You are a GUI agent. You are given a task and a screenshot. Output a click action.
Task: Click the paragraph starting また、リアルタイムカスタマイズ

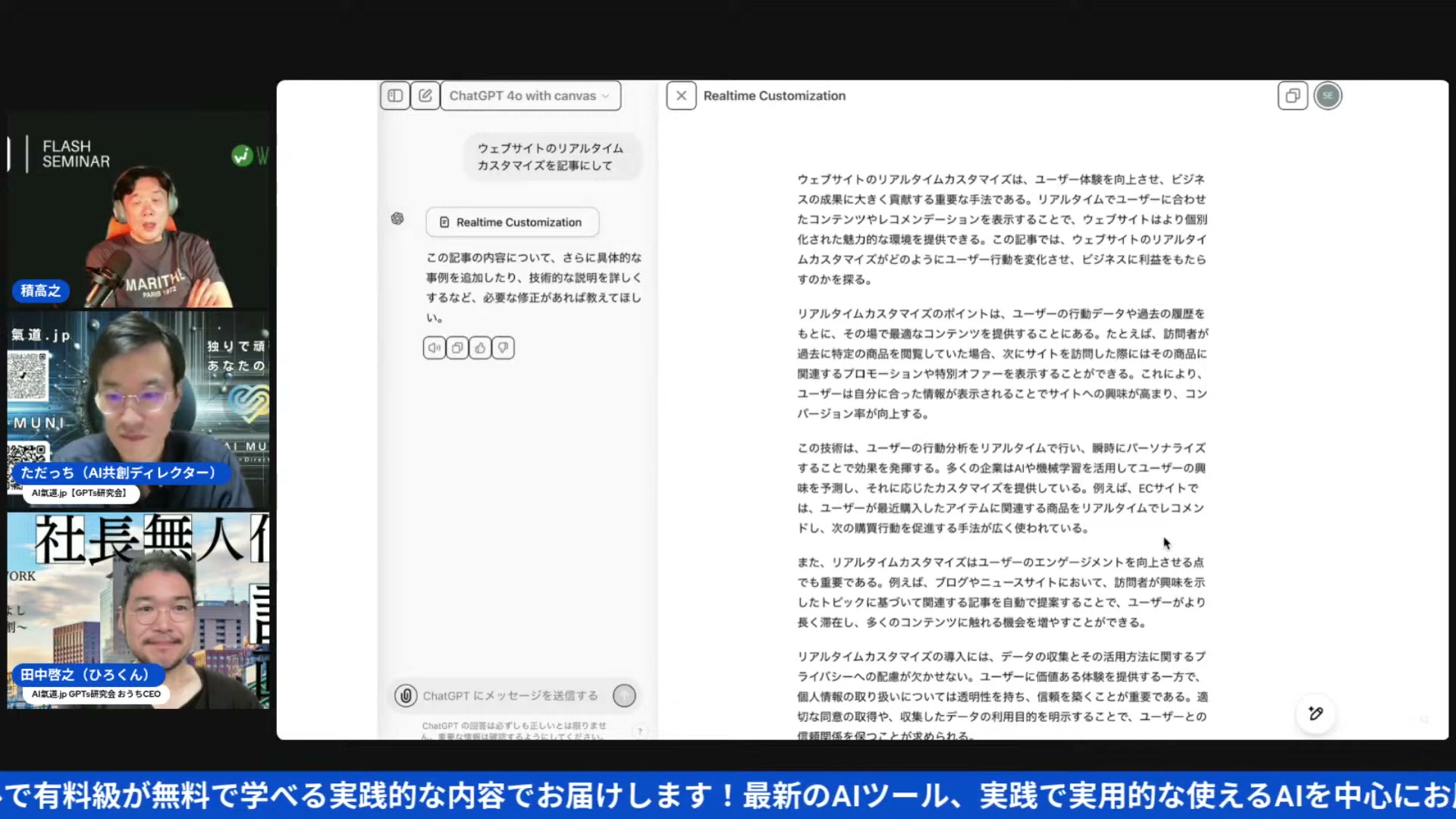[1001, 592]
